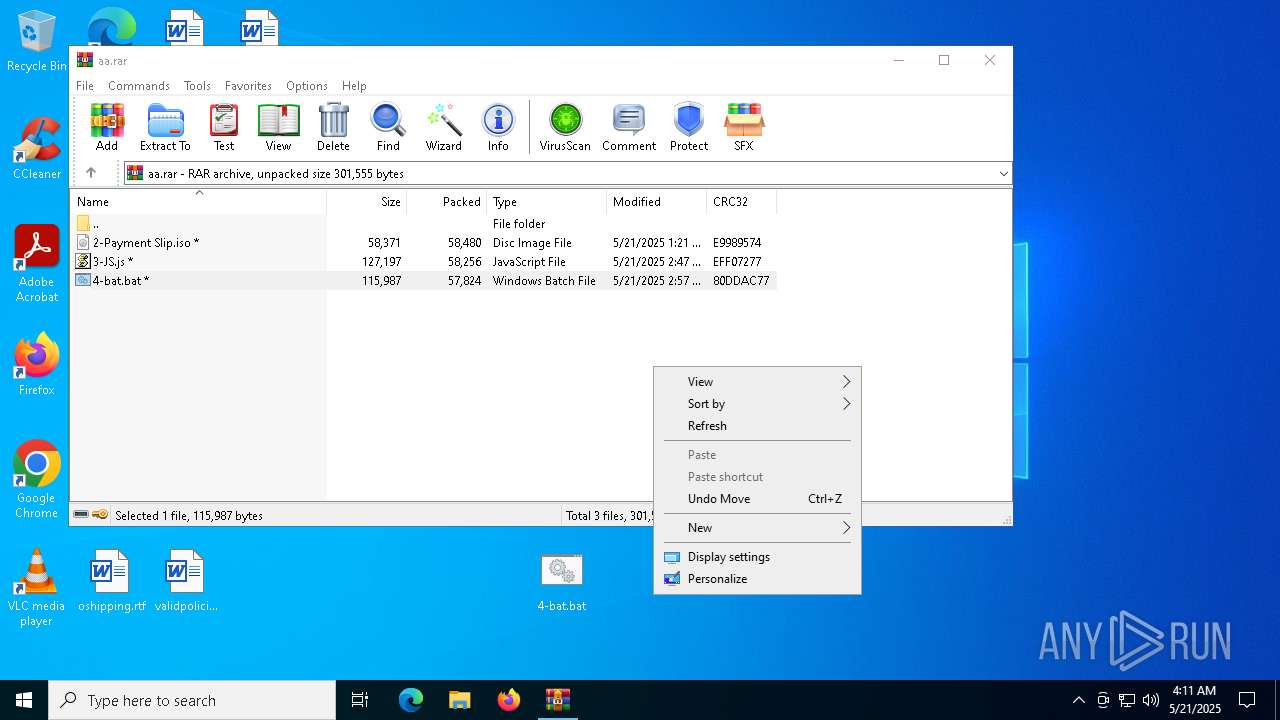
Task: Open Microsoft Edge from the taskbar
Action: coord(411,700)
